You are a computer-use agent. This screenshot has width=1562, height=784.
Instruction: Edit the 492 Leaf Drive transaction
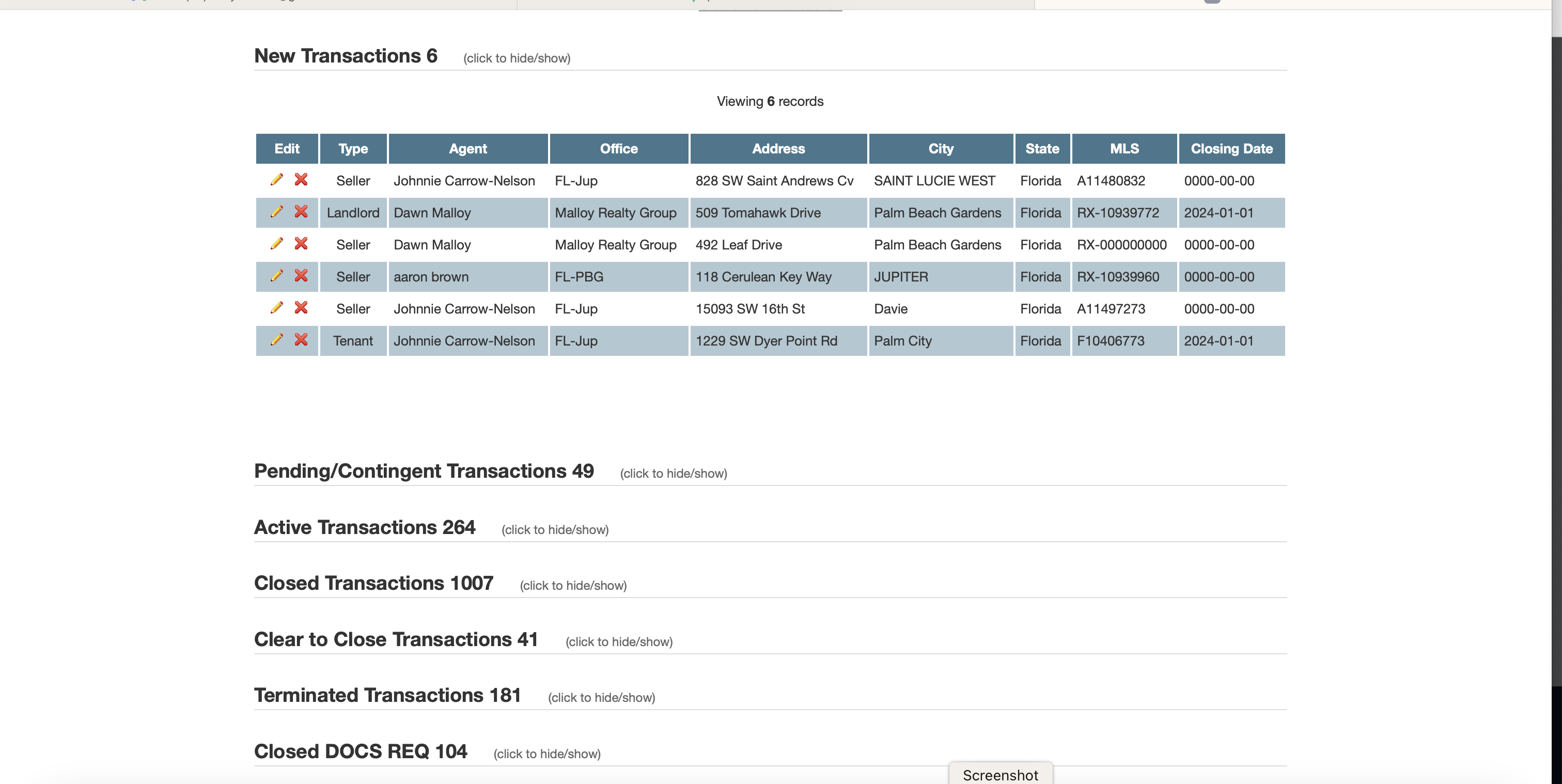276,244
